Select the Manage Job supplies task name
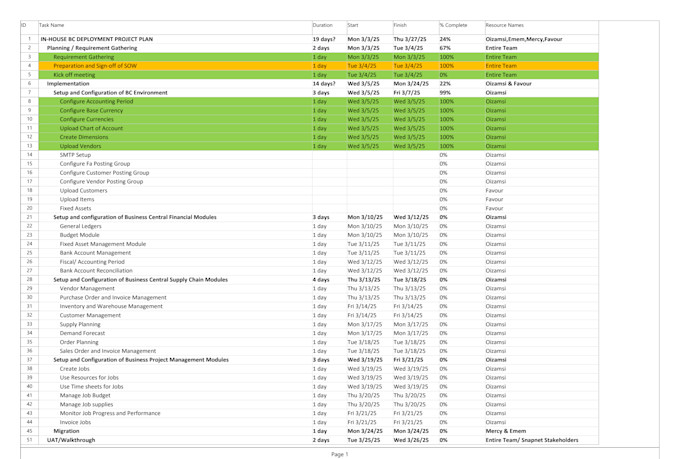Image resolution: width=680 pixels, height=459 pixels. (86, 404)
